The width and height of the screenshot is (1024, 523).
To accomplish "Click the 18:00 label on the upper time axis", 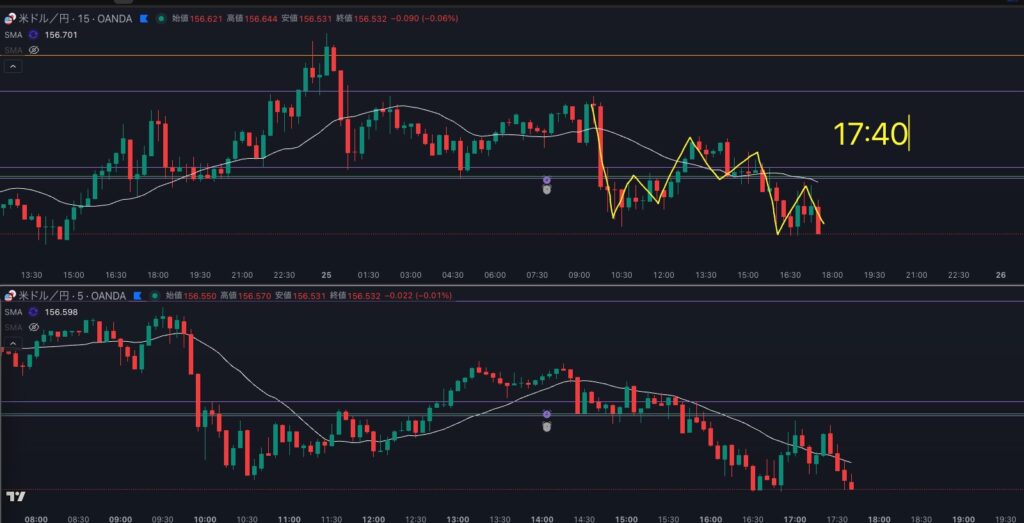I will tap(832, 274).
